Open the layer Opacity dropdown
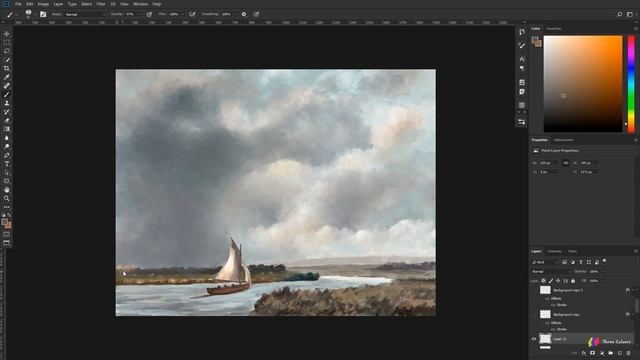 pyautogui.click(x=603, y=271)
